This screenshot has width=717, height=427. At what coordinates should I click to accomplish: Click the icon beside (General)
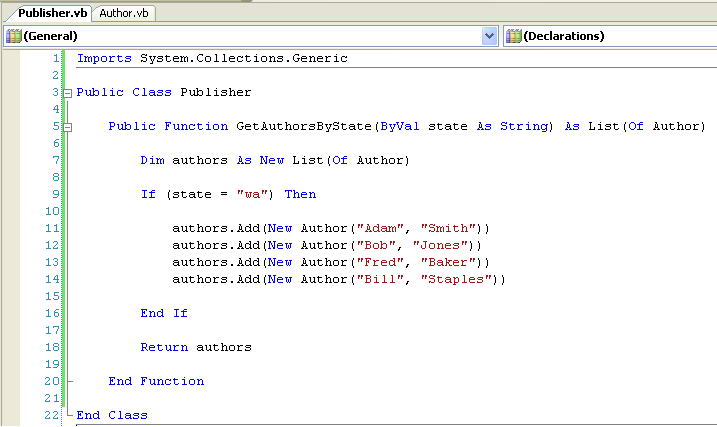coord(13,36)
